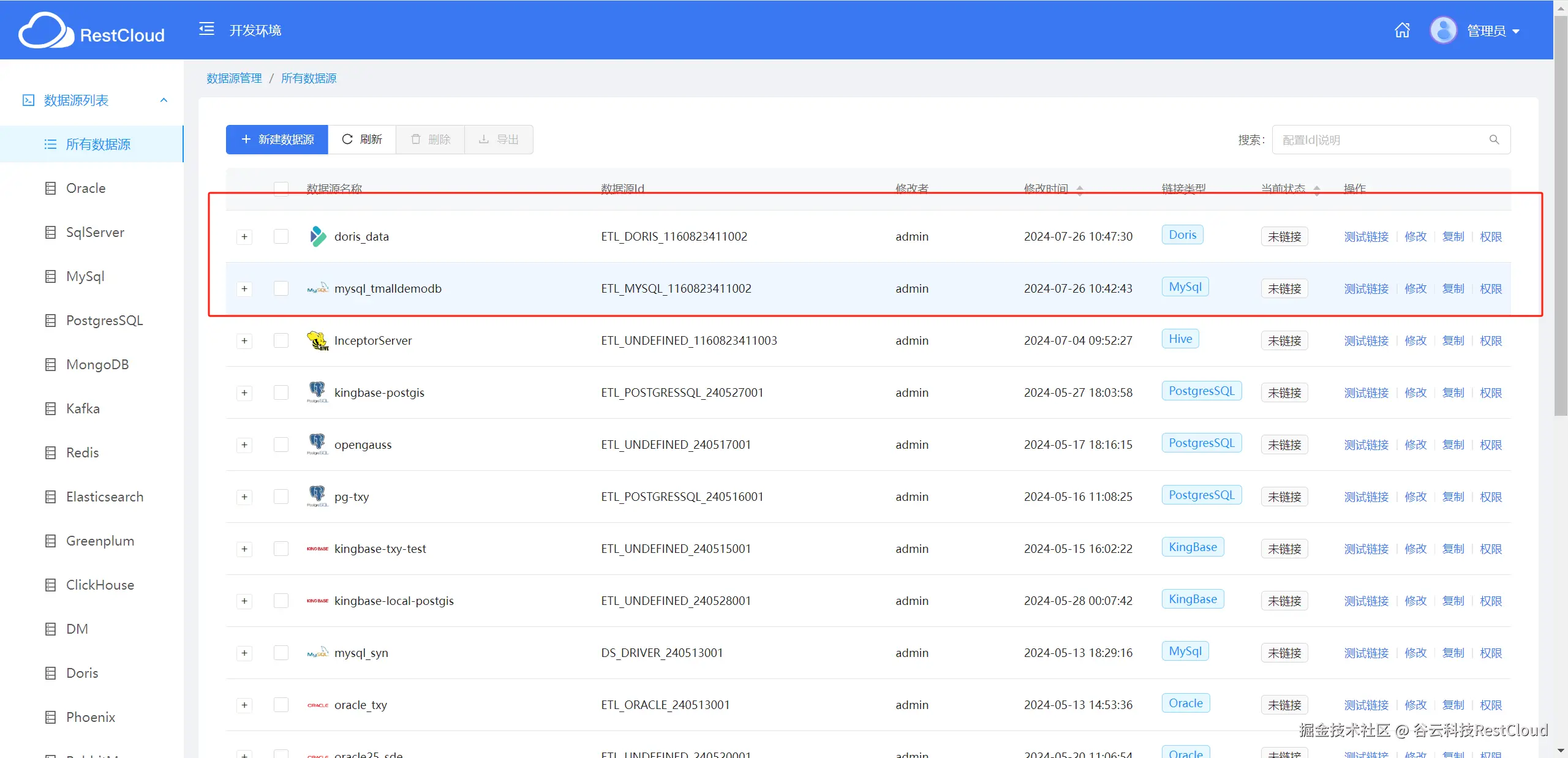Click the PostgreSQL icon beside kingbase-postgis
The height and width of the screenshot is (758, 1568).
[317, 392]
